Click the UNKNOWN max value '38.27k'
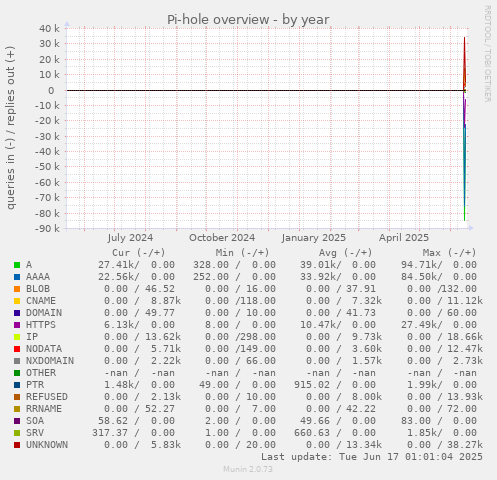The image size is (497, 480). pos(465,445)
